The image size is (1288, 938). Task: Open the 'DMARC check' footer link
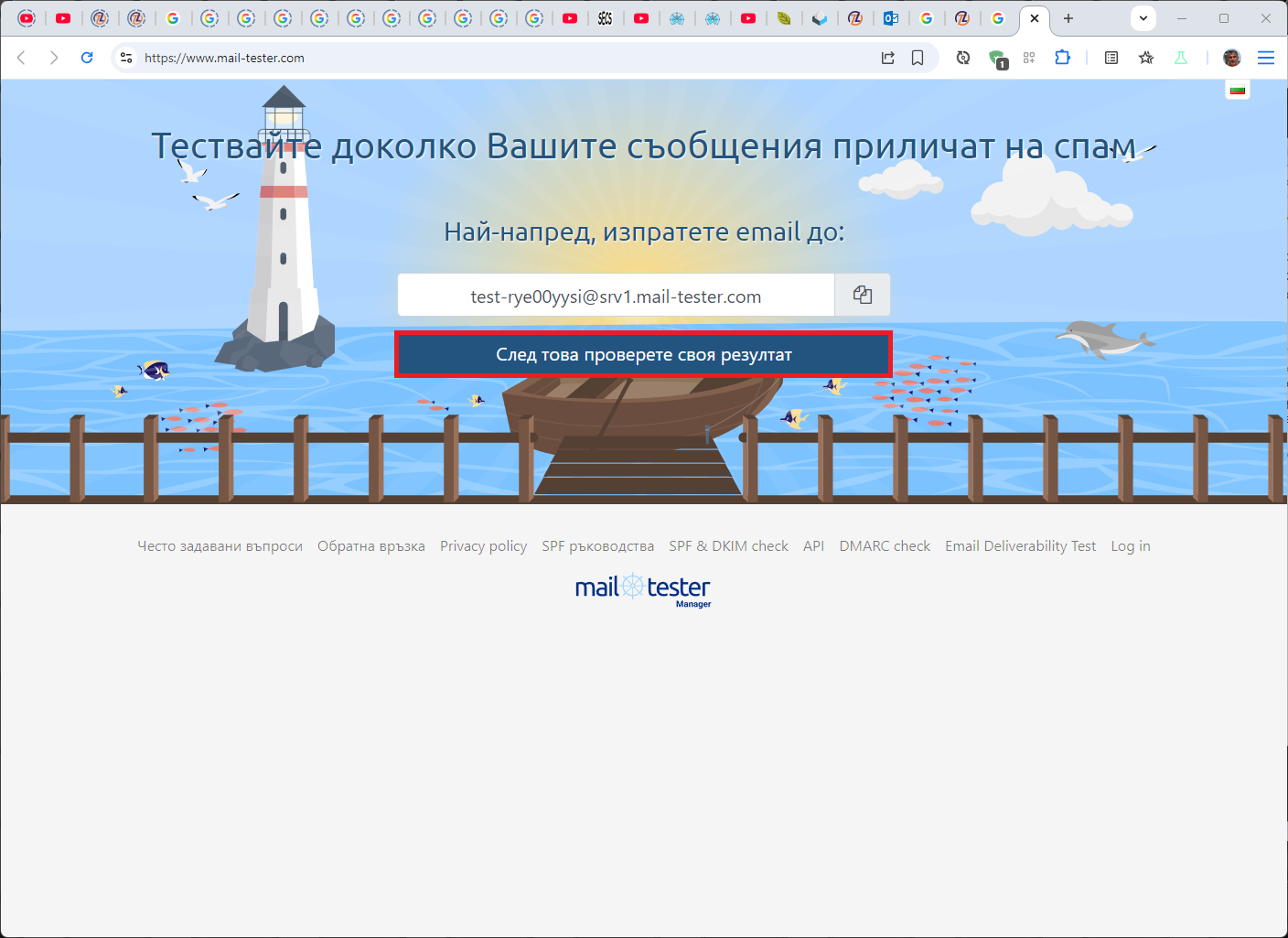pyautogui.click(x=885, y=546)
